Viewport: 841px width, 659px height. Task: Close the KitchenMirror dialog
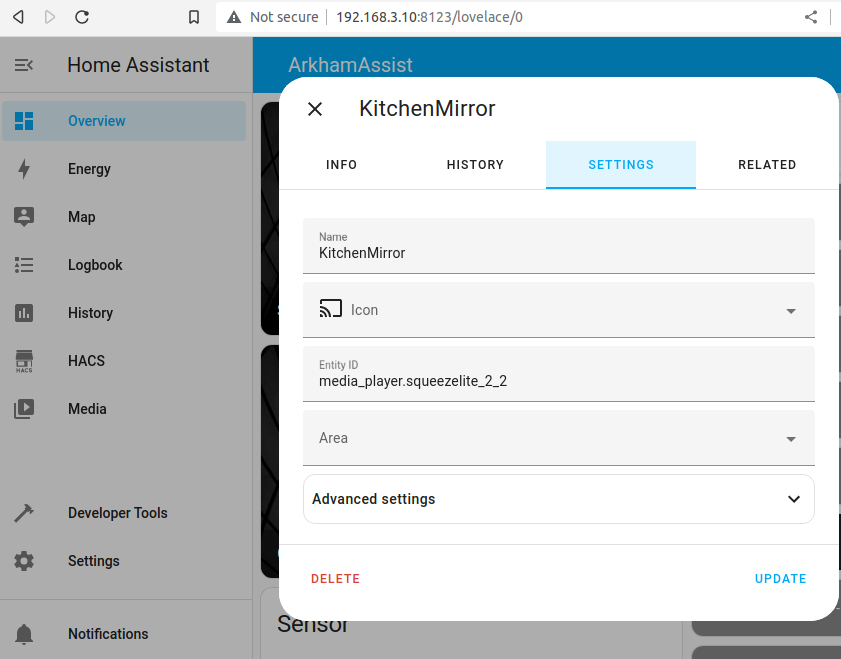pos(315,109)
